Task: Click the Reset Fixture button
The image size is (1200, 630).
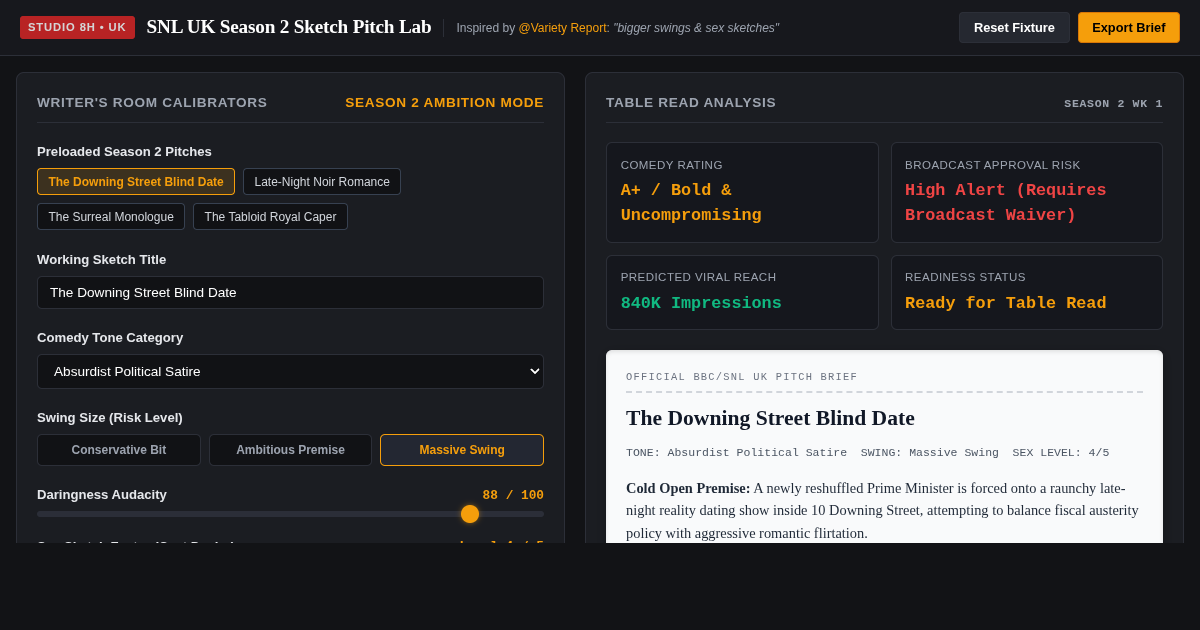Action: point(1014,27)
